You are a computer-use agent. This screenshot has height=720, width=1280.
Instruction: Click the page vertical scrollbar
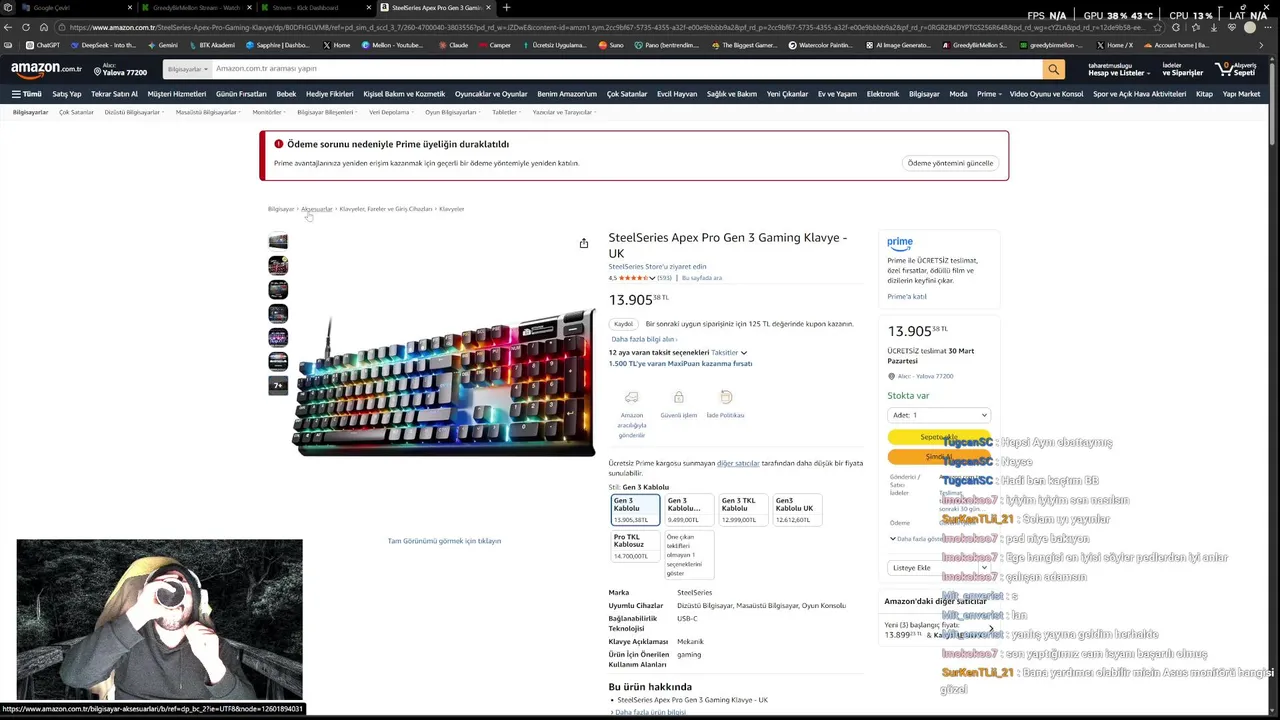1274,100
